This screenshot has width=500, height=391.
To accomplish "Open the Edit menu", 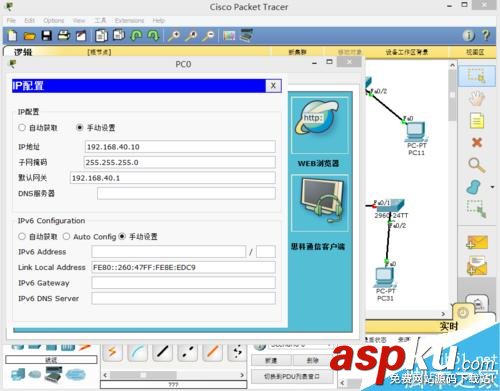I will pos(29,20).
